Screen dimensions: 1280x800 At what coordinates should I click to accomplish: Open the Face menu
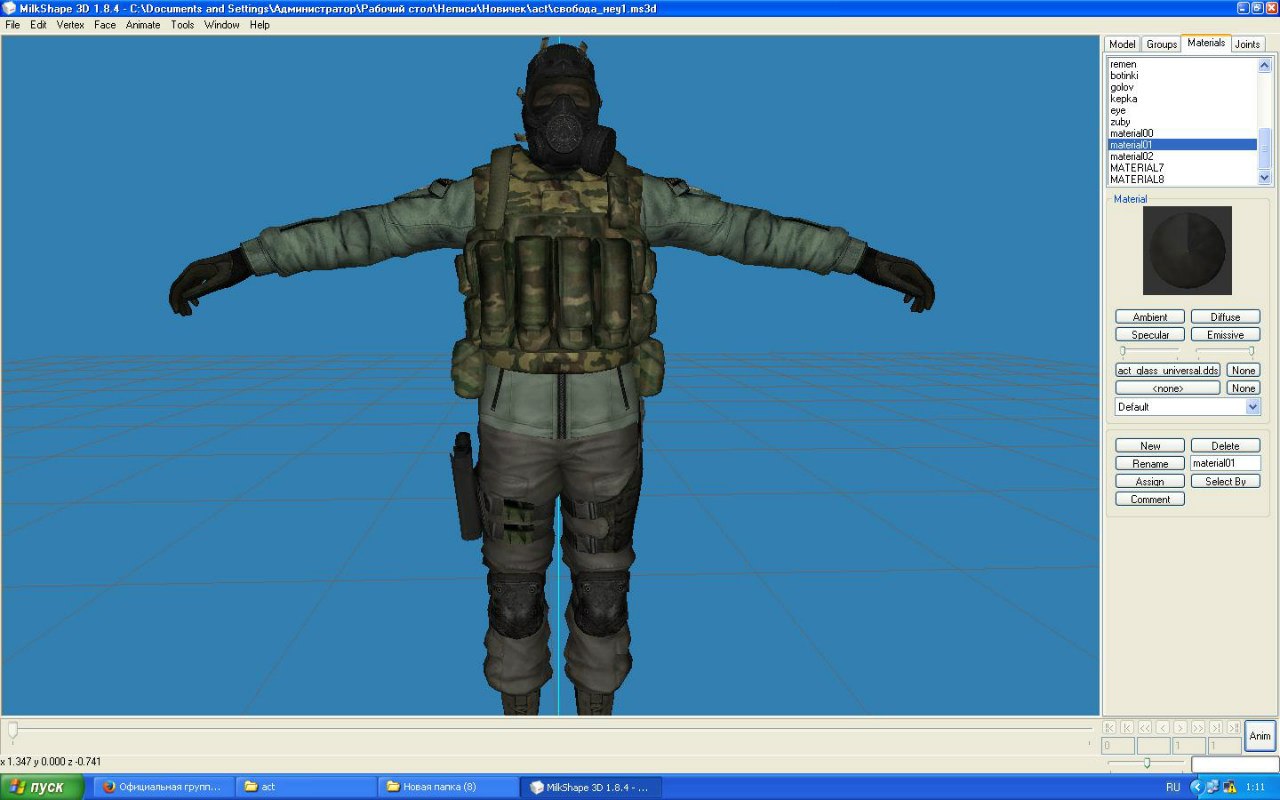coord(105,25)
